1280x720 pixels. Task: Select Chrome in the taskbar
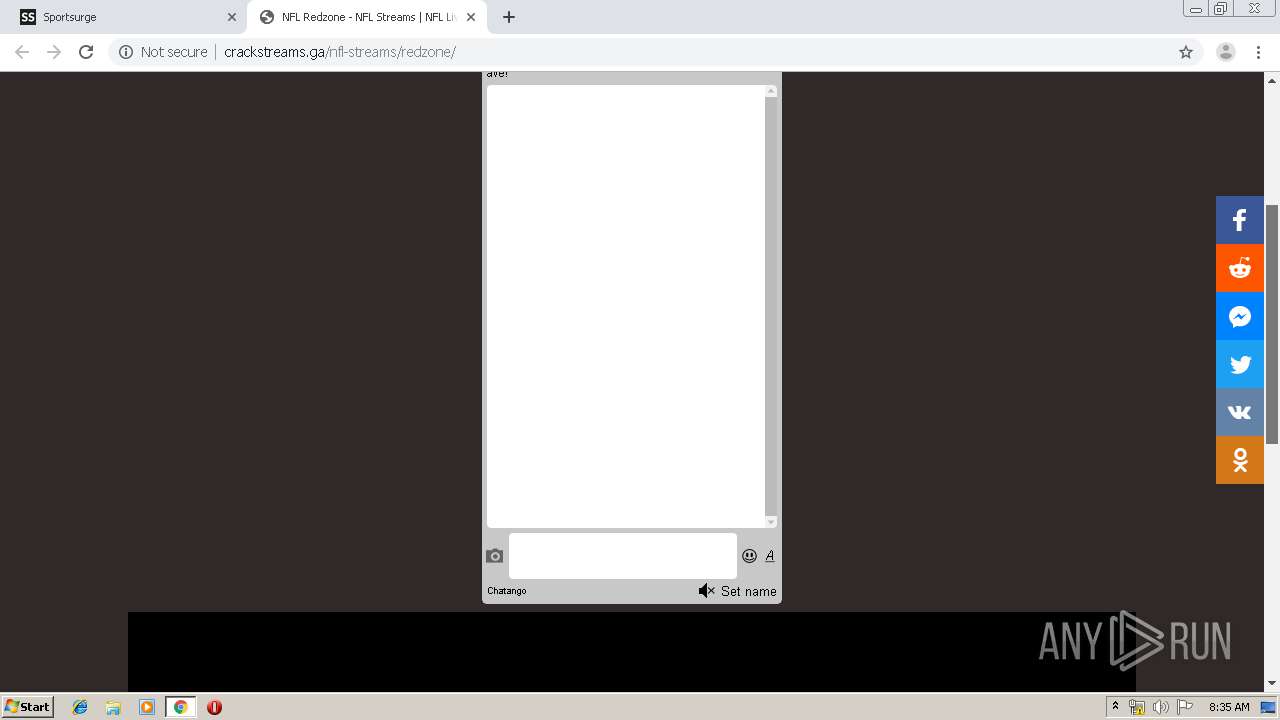tap(181, 707)
